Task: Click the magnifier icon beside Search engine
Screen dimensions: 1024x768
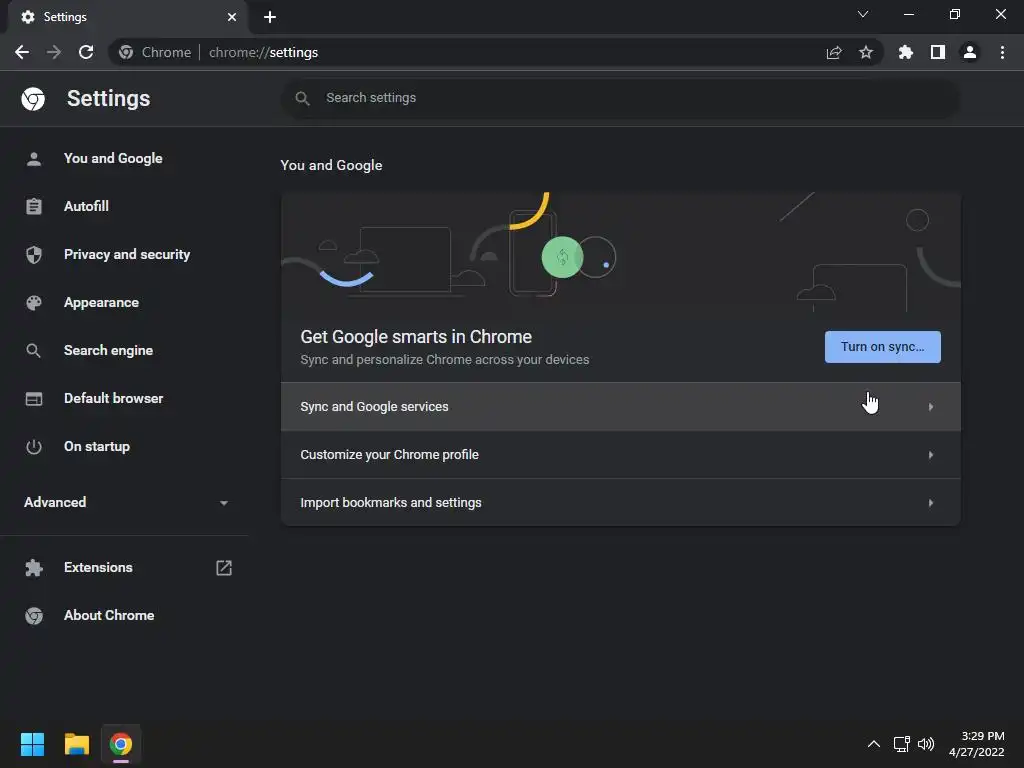Action: coord(33,351)
